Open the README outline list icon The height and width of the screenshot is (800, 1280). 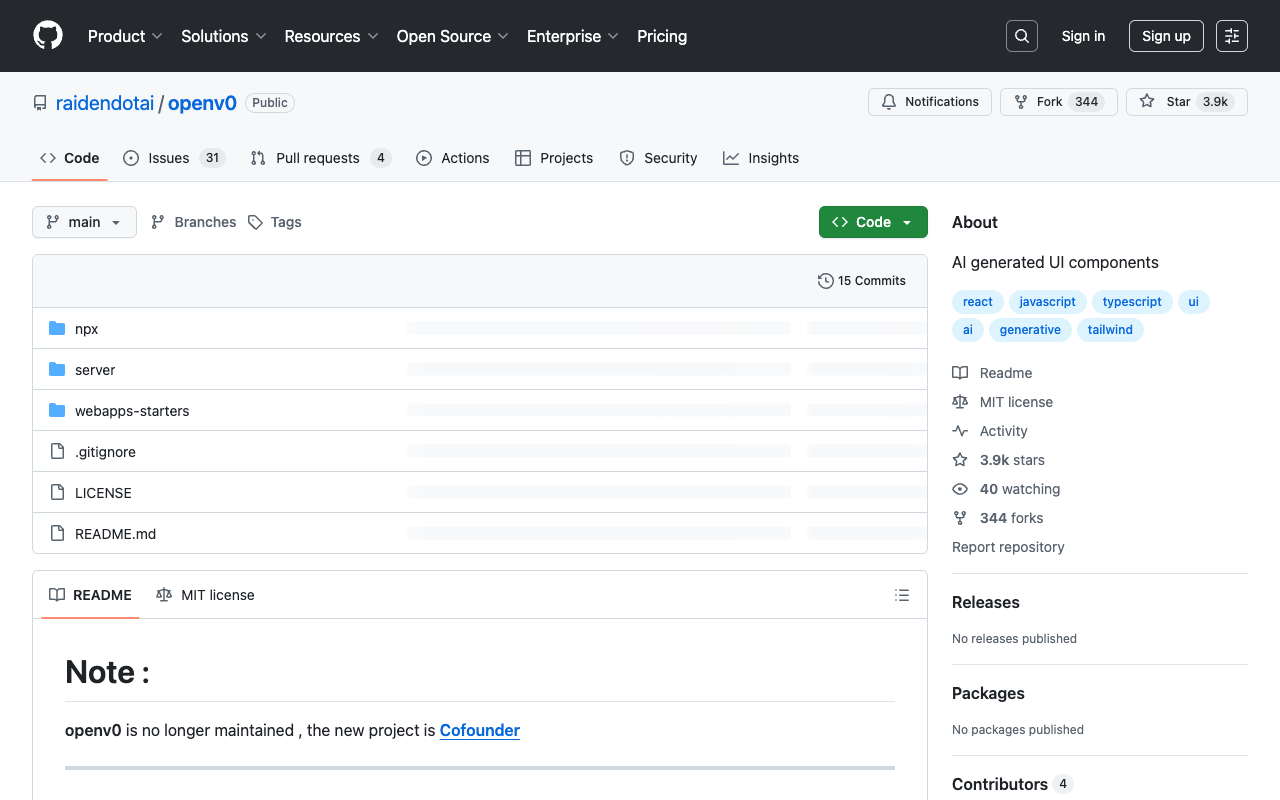(x=902, y=595)
